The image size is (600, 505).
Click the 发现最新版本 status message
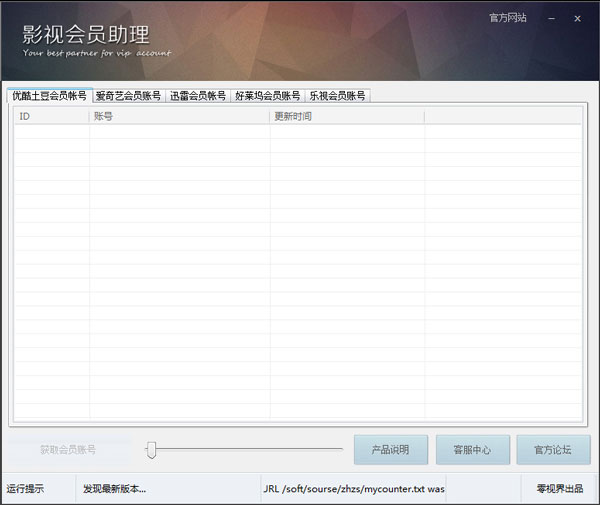click(114, 489)
